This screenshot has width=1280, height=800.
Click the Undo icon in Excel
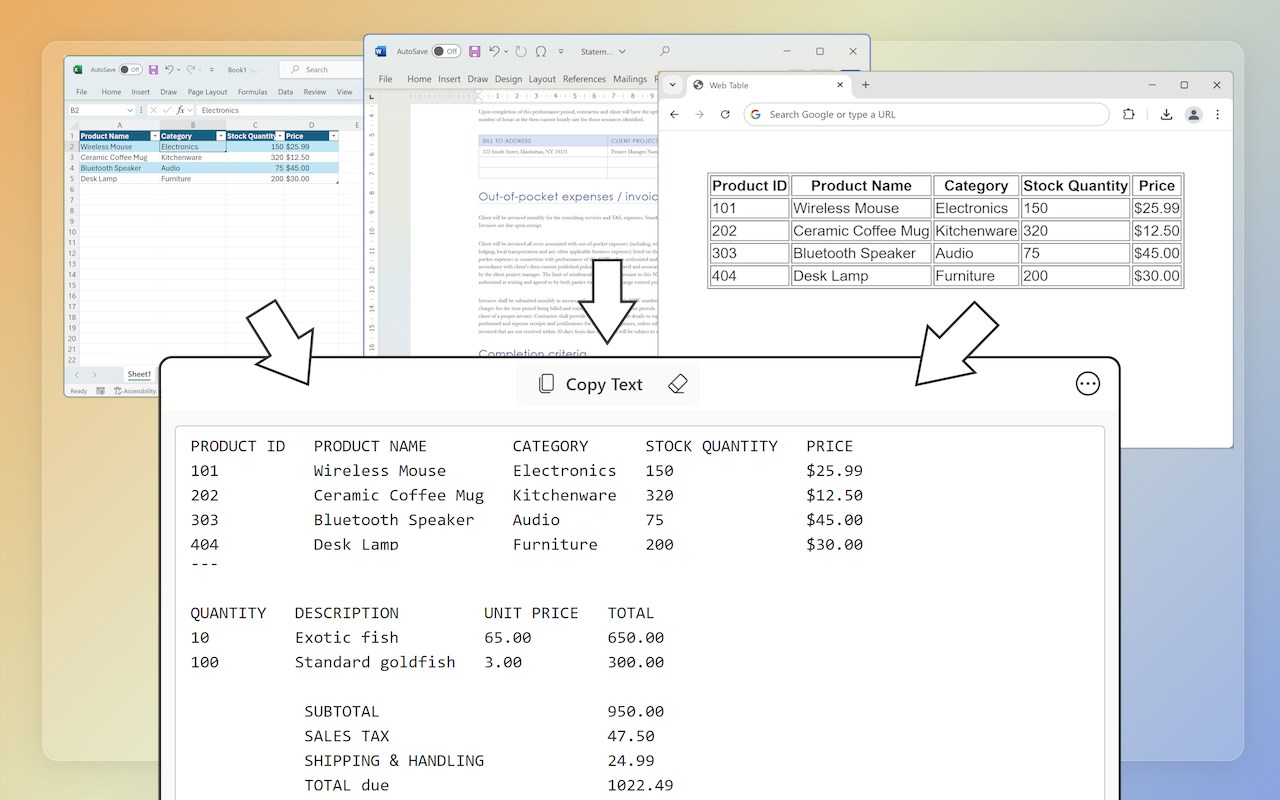click(x=168, y=70)
